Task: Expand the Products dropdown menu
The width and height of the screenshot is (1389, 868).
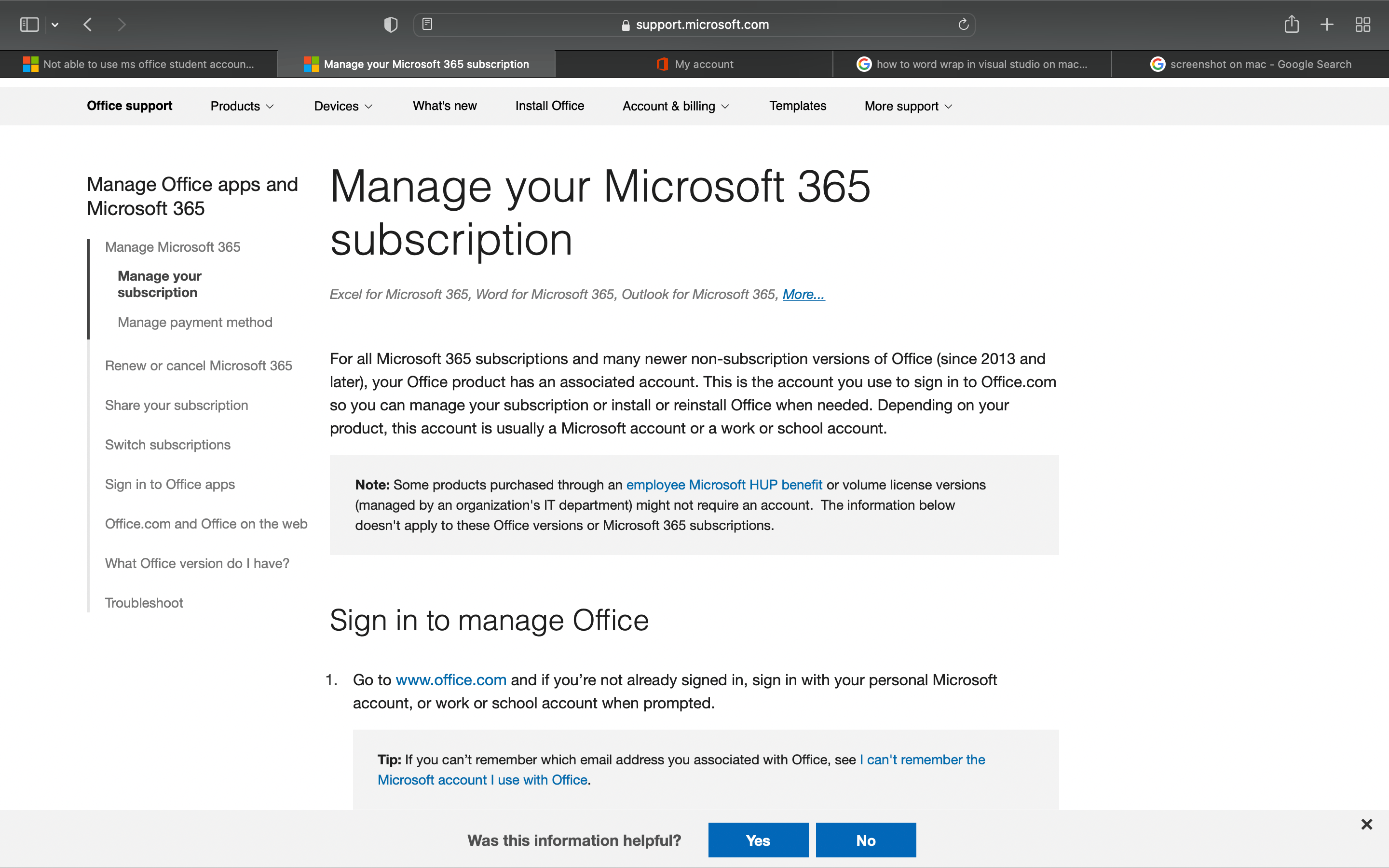Action: click(242, 106)
